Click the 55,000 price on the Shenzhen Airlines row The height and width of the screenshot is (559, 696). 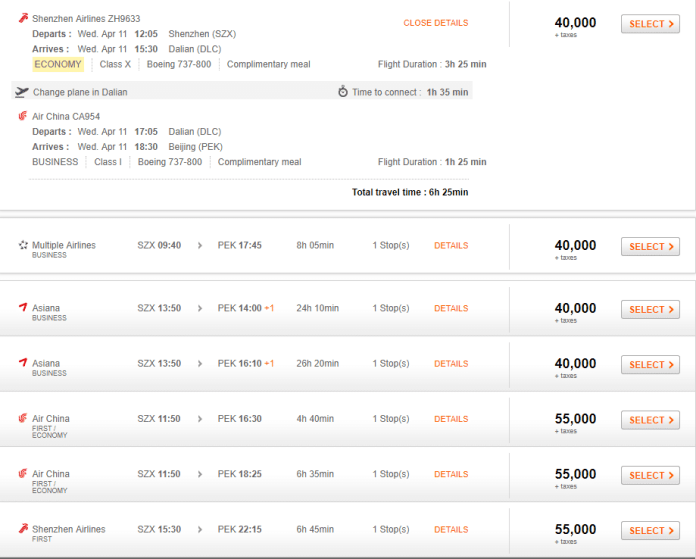coord(575,529)
